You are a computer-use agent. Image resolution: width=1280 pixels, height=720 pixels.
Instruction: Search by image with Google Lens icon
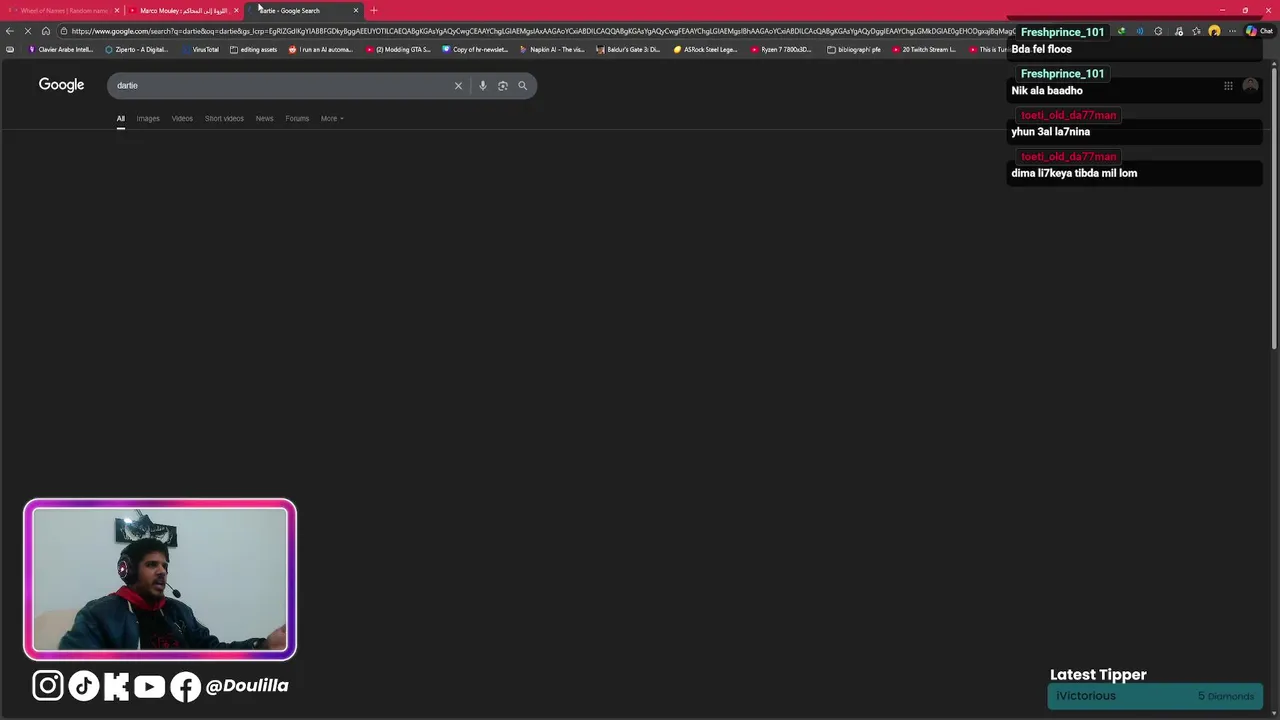(x=503, y=85)
